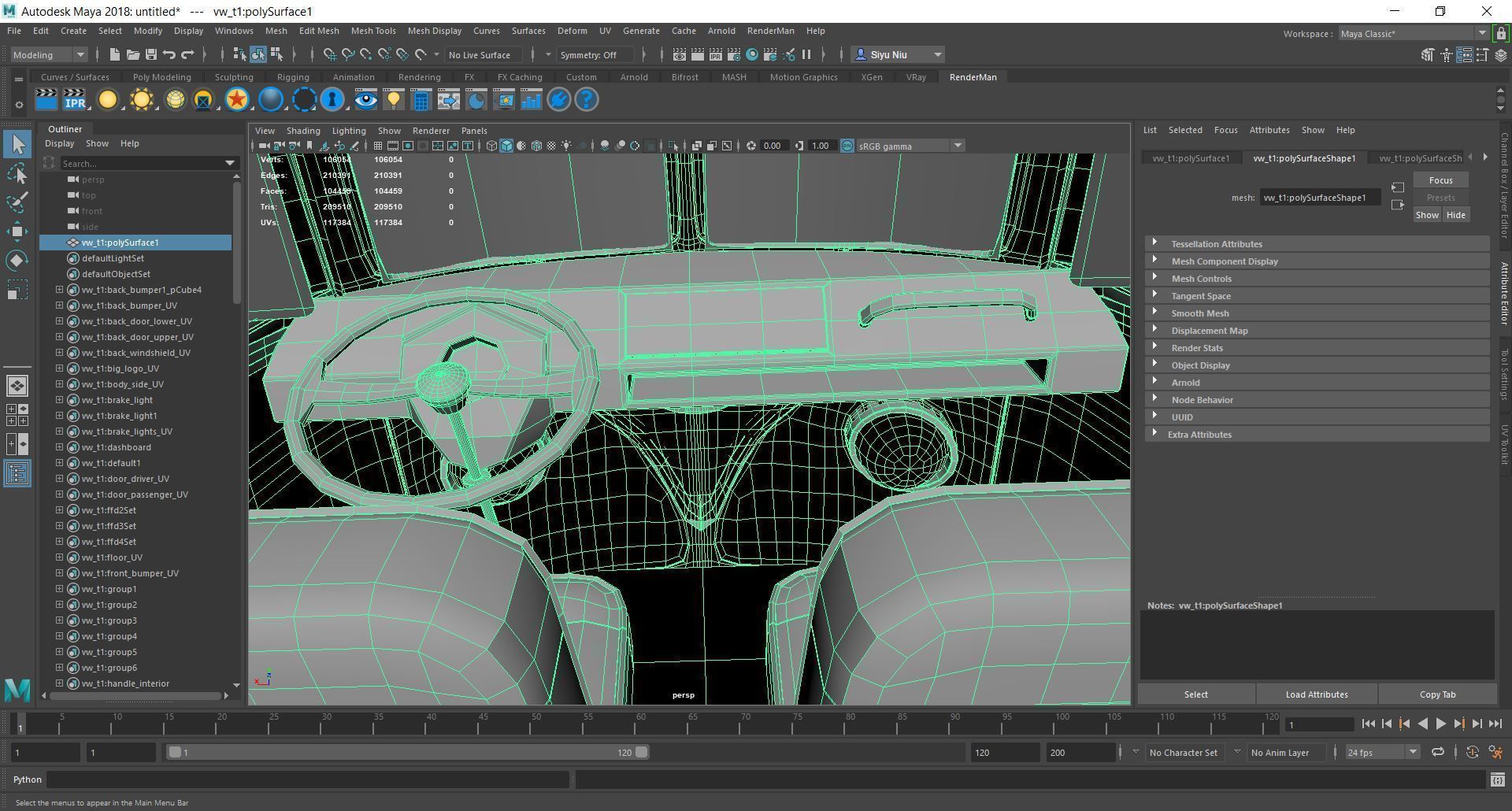Click the blue sphere surface material icon
This screenshot has width=1512, height=811.
271,100
